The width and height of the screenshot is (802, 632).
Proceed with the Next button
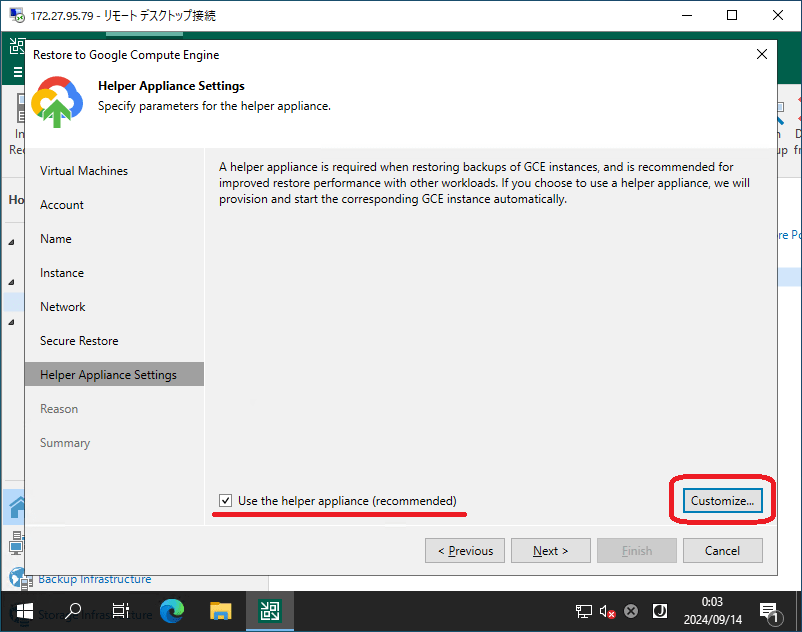click(x=550, y=551)
